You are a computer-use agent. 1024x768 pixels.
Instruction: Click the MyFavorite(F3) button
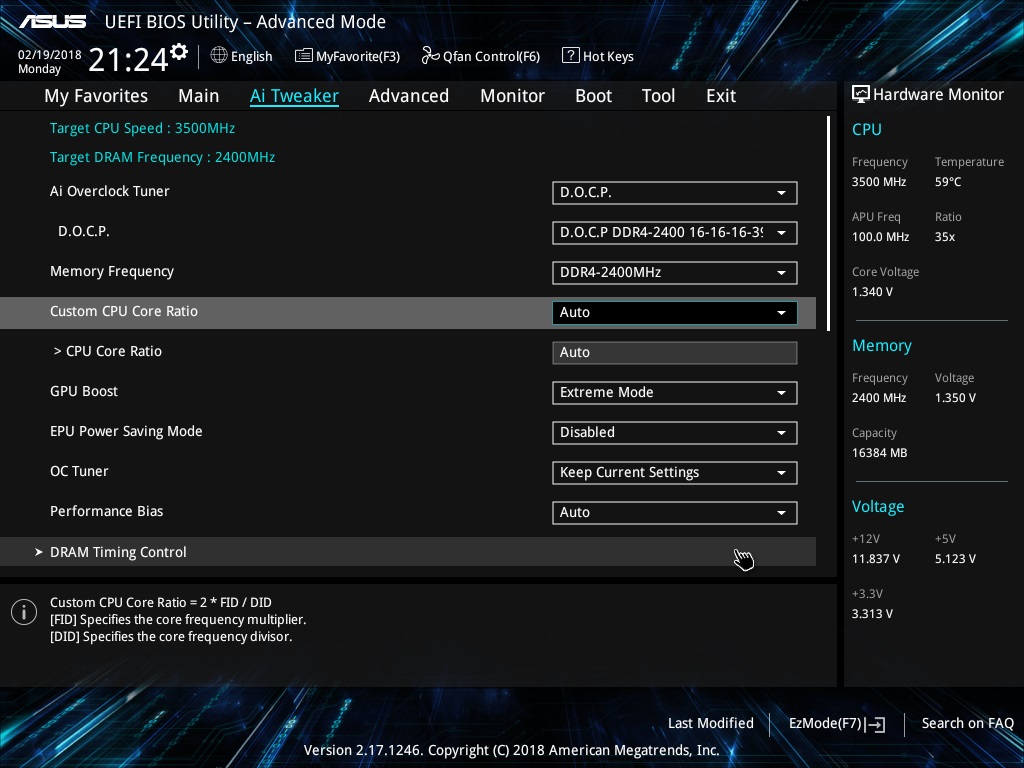347,56
